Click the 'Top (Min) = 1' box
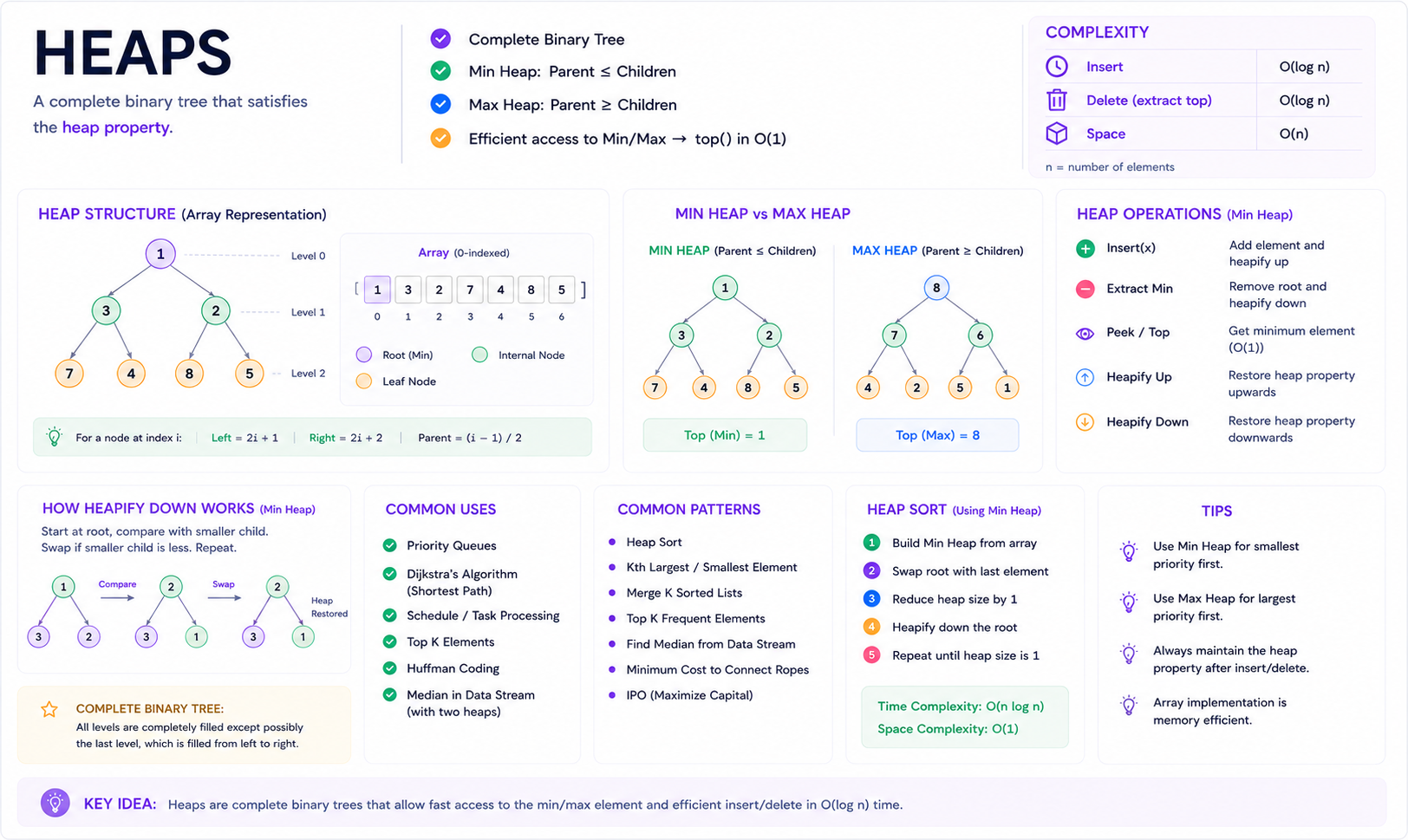 click(x=725, y=435)
